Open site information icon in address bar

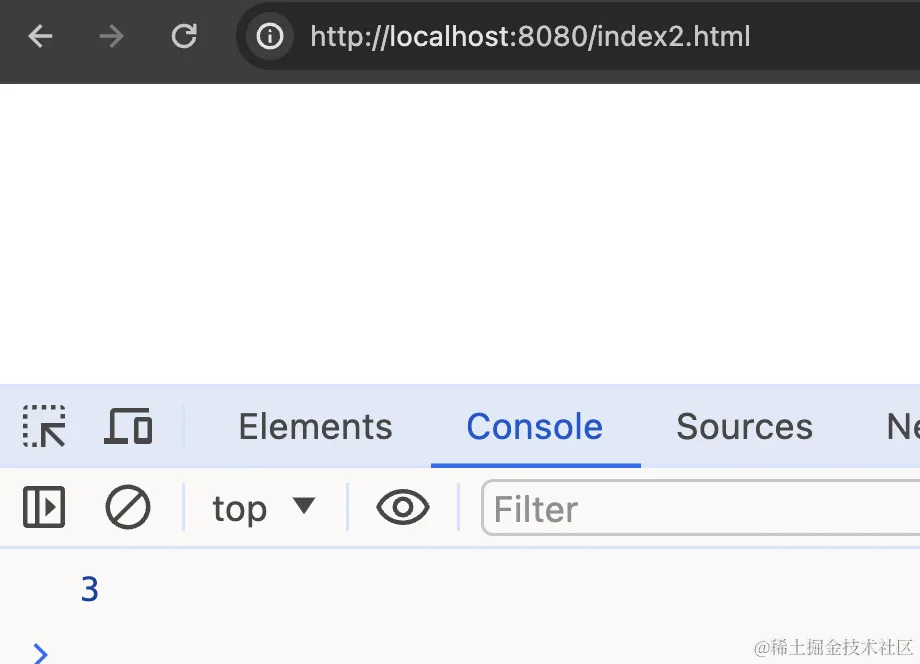coord(270,36)
